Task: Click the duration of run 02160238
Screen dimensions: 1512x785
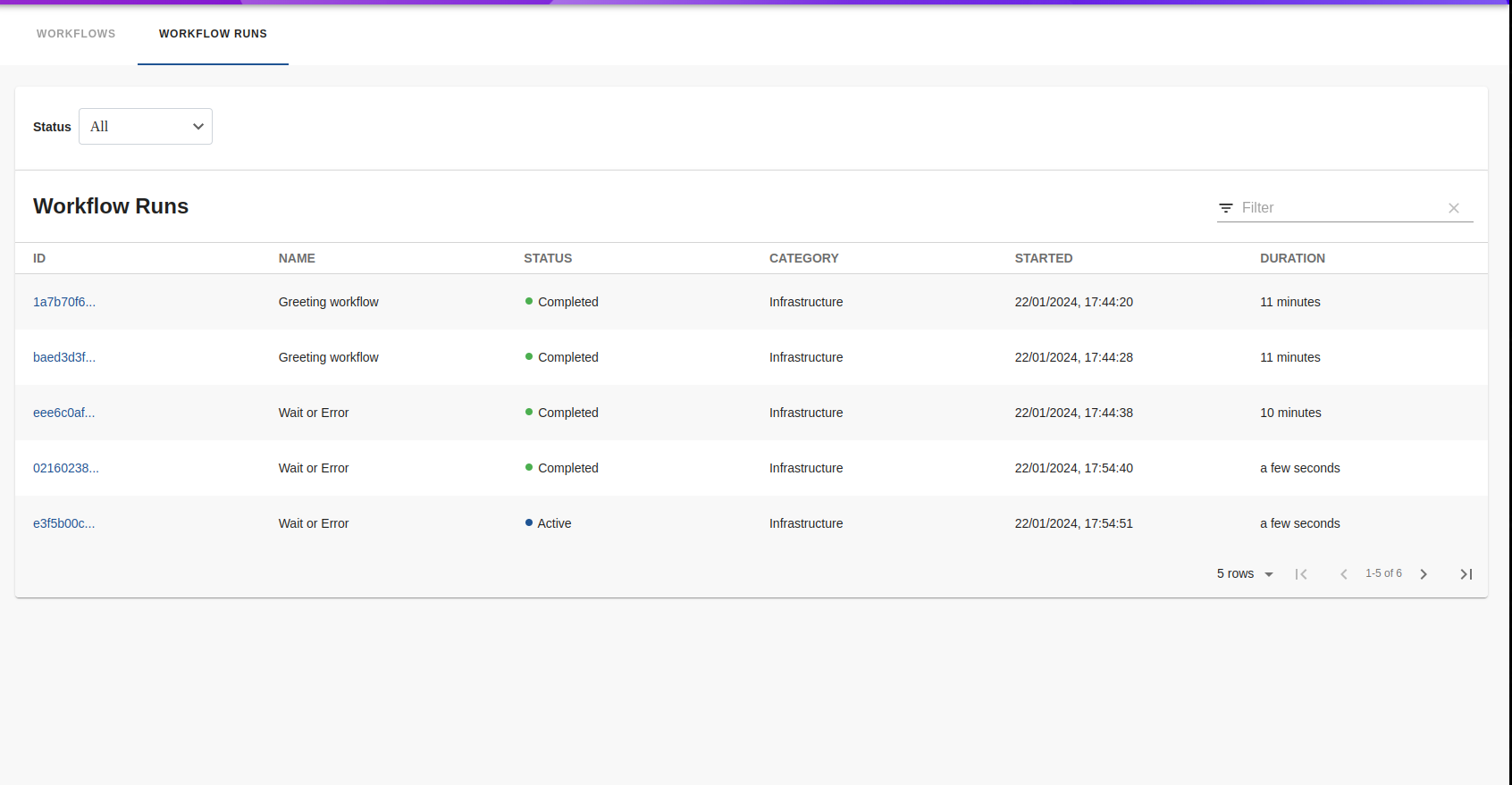Action: tap(1300, 468)
